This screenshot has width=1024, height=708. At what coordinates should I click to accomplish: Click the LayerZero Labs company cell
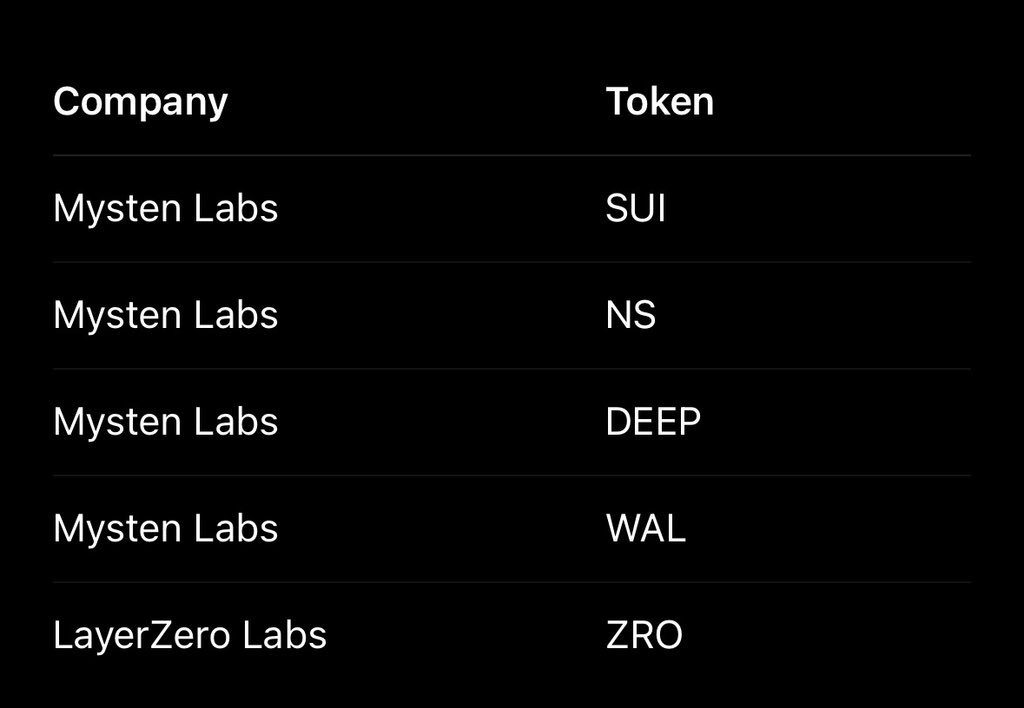pyautogui.click(x=189, y=635)
